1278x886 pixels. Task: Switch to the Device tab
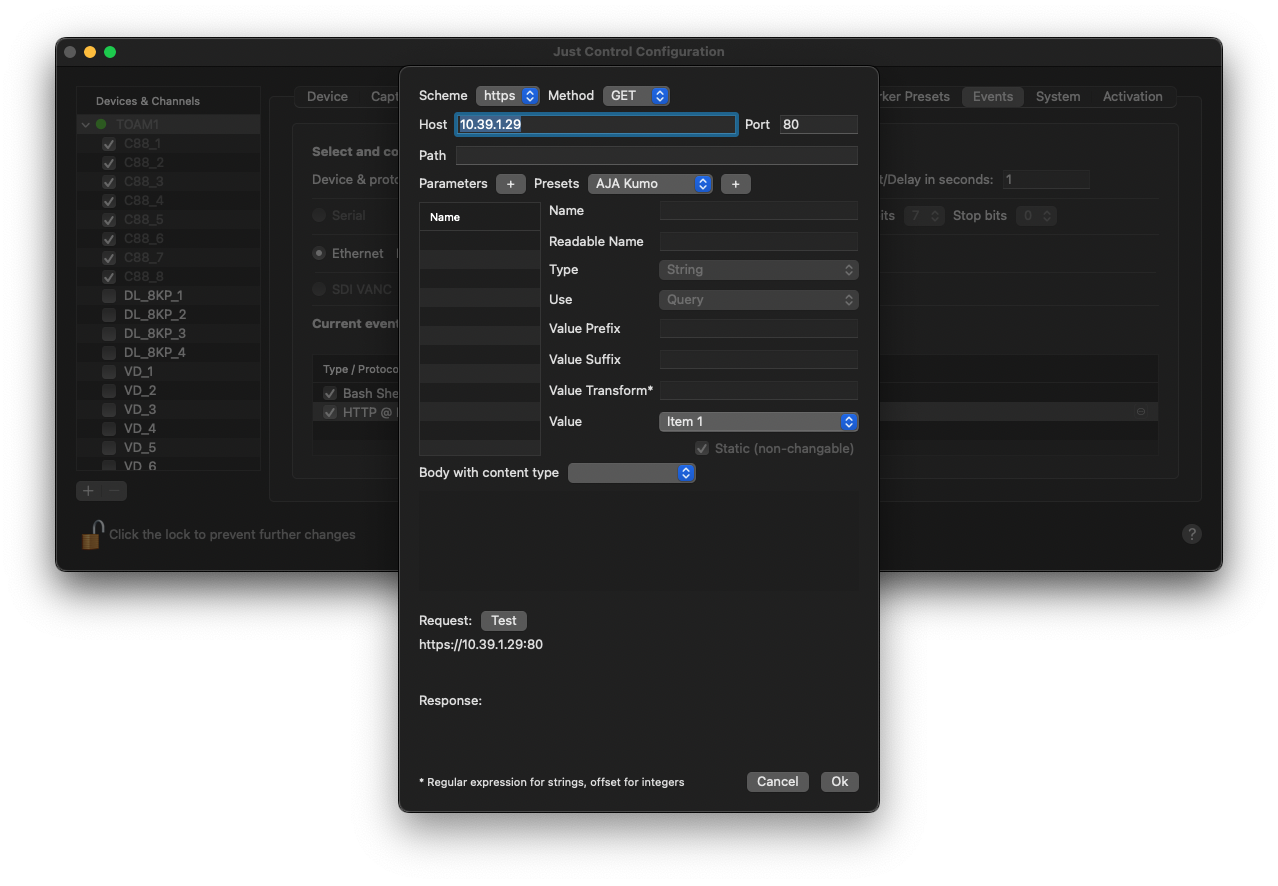click(327, 97)
